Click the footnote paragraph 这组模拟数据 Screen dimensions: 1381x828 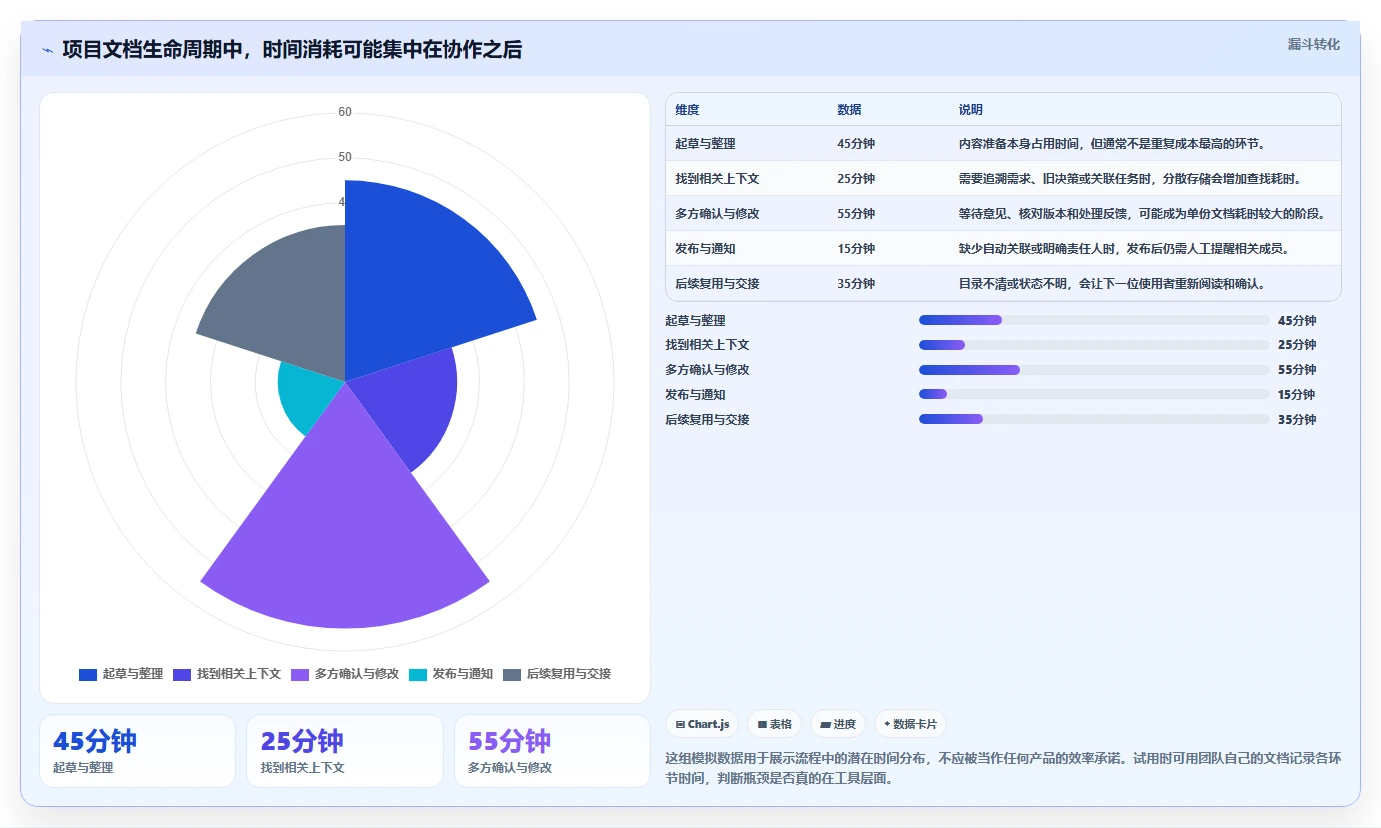coord(1004,768)
